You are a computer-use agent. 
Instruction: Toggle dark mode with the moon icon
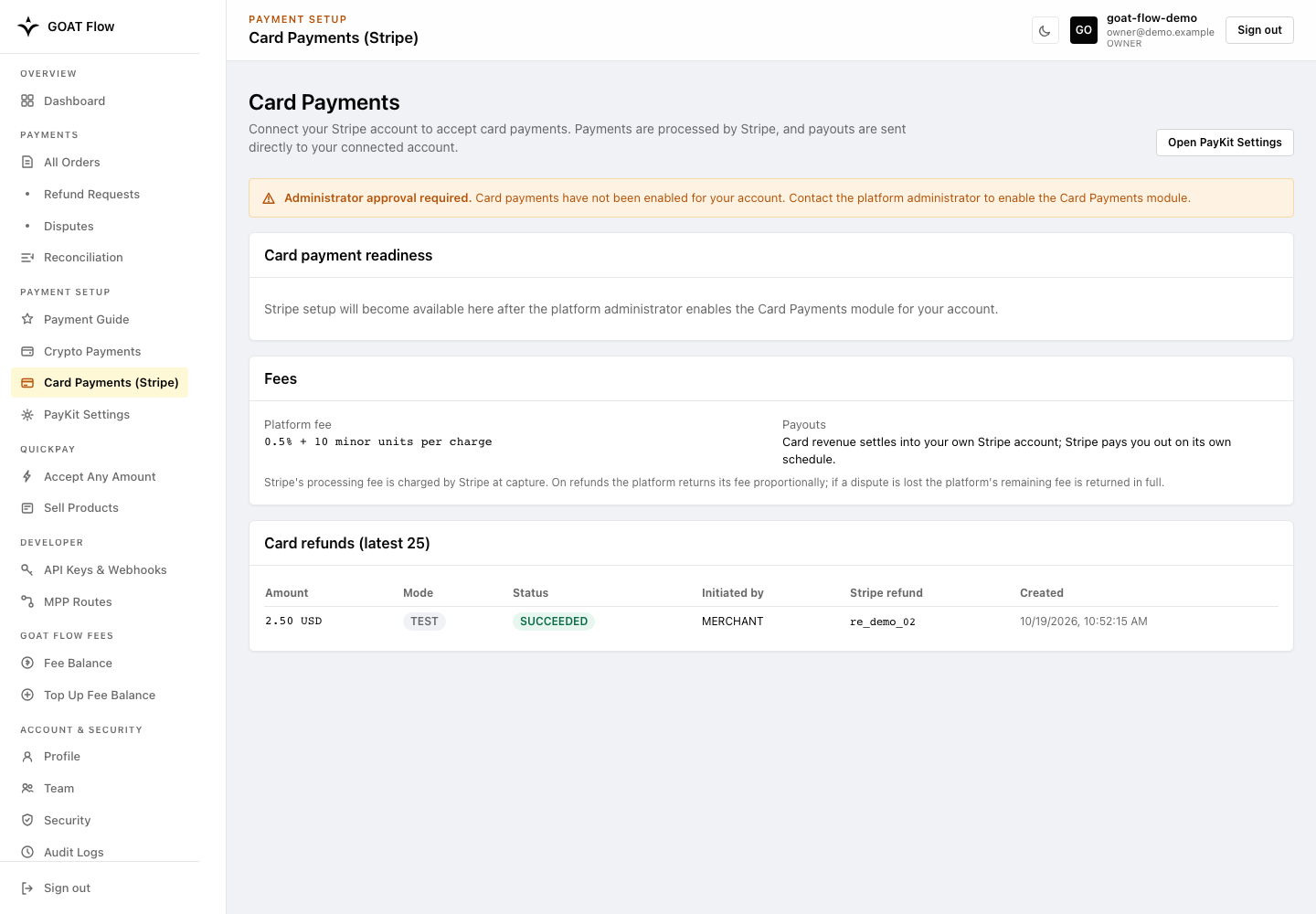pos(1045,30)
